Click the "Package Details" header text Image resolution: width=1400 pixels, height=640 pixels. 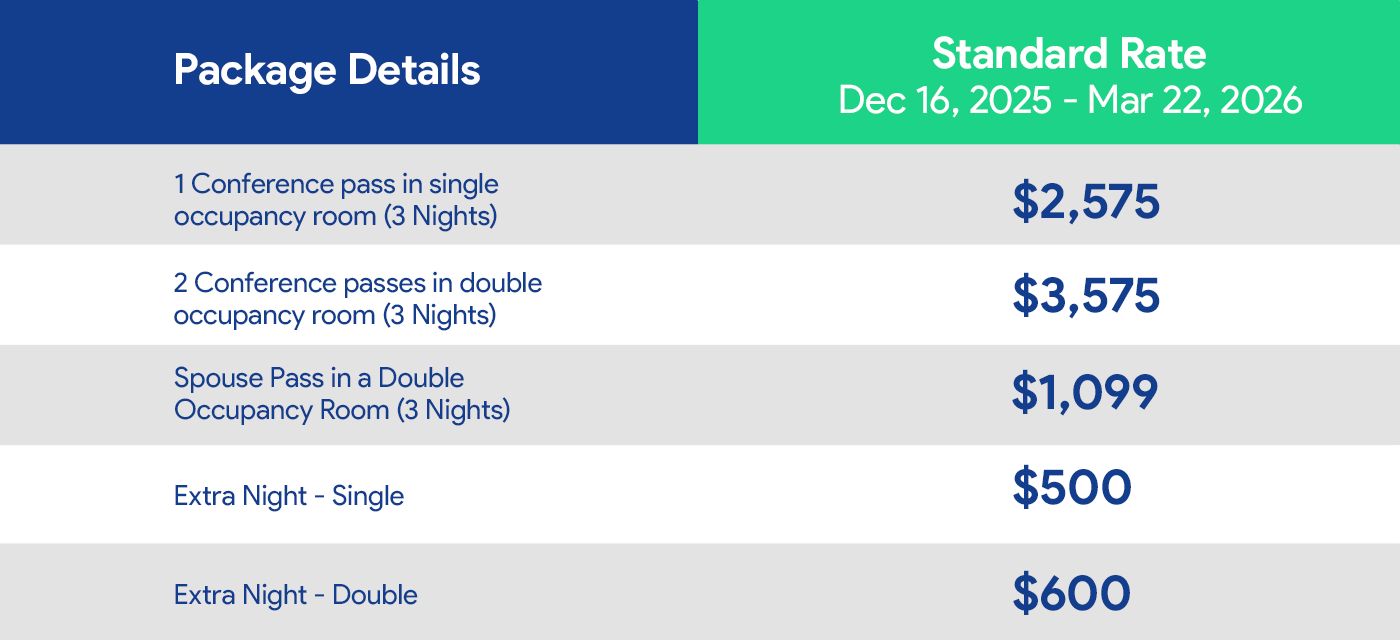pyautogui.click(x=327, y=71)
